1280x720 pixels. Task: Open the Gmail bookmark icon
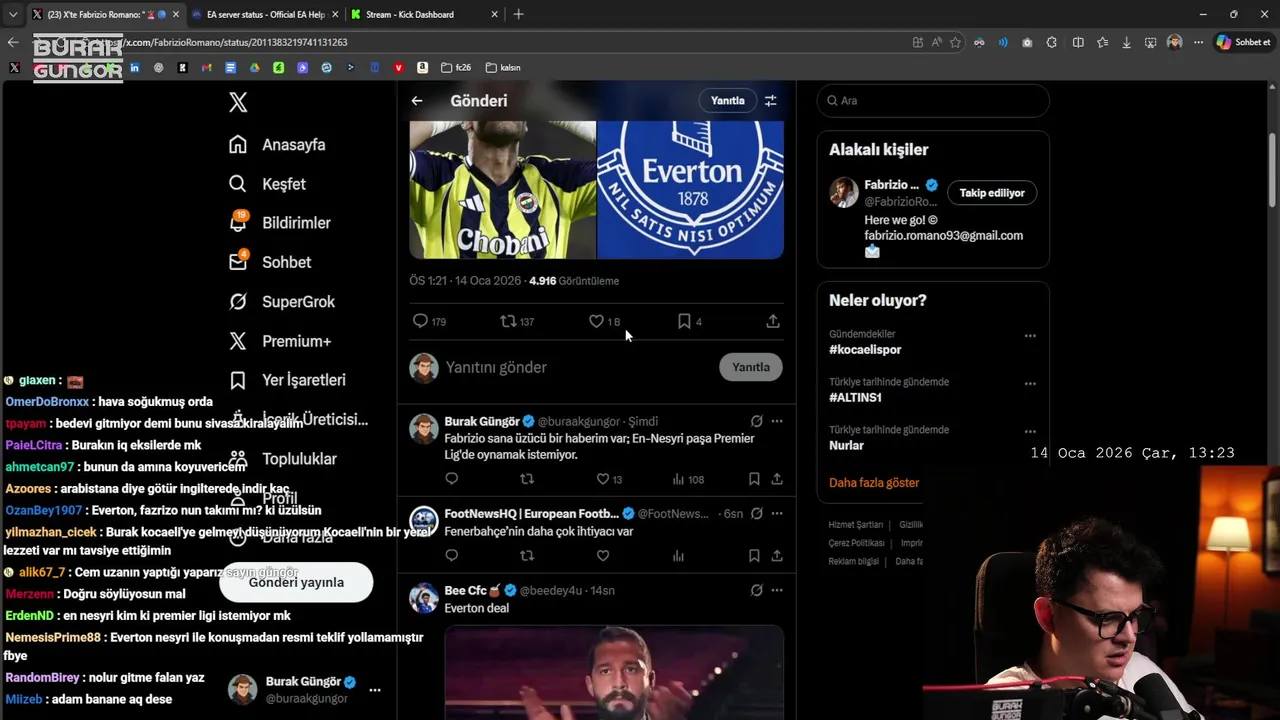[206, 68]
